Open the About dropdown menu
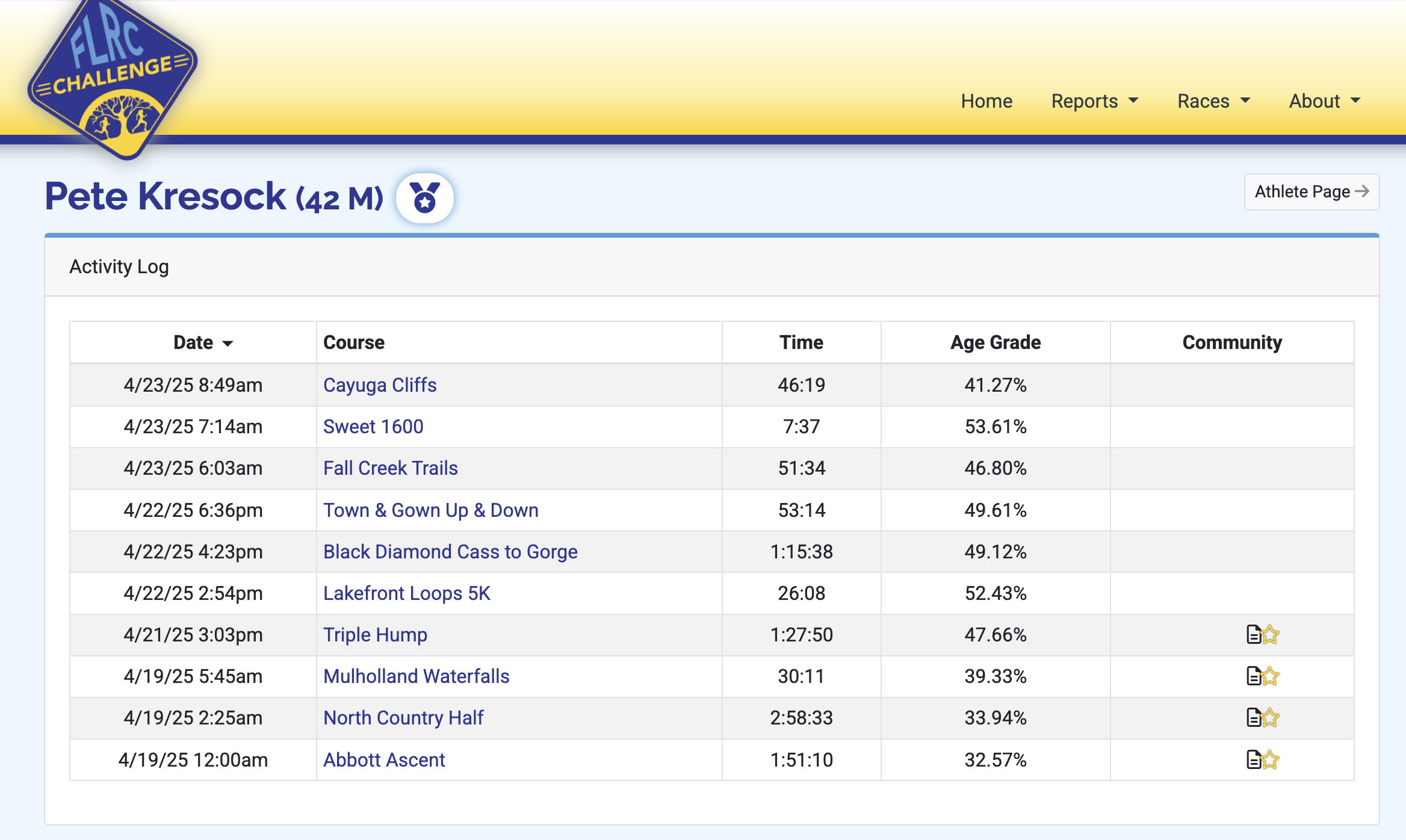1406x840 pixels. coord(1325,101)
